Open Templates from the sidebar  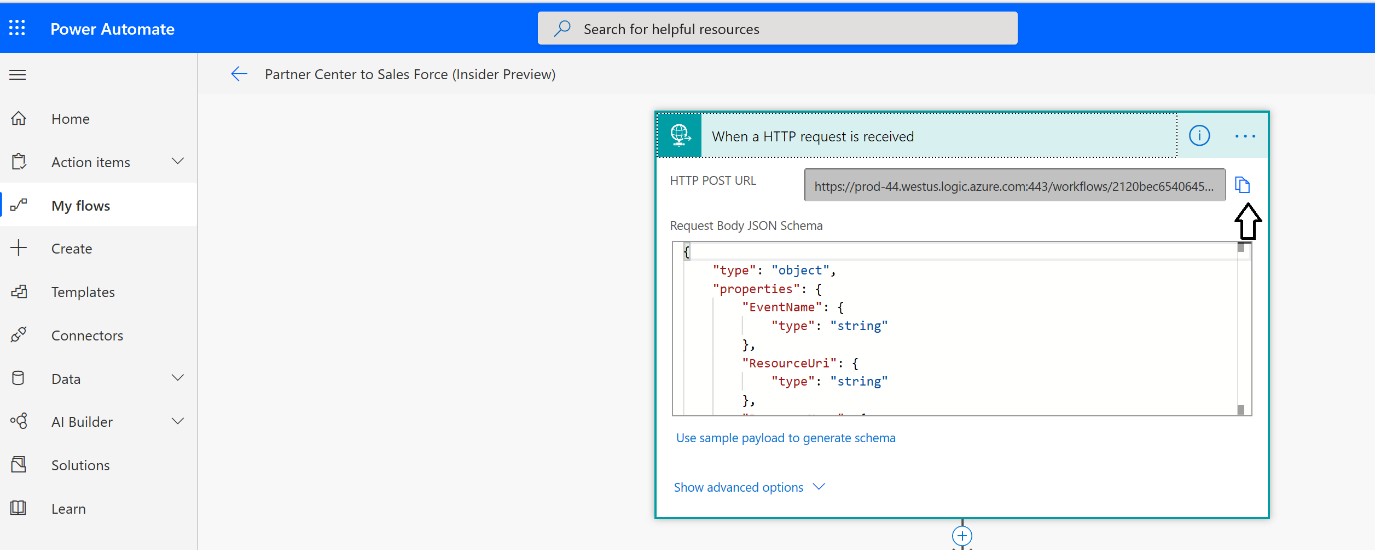point(83,292)
